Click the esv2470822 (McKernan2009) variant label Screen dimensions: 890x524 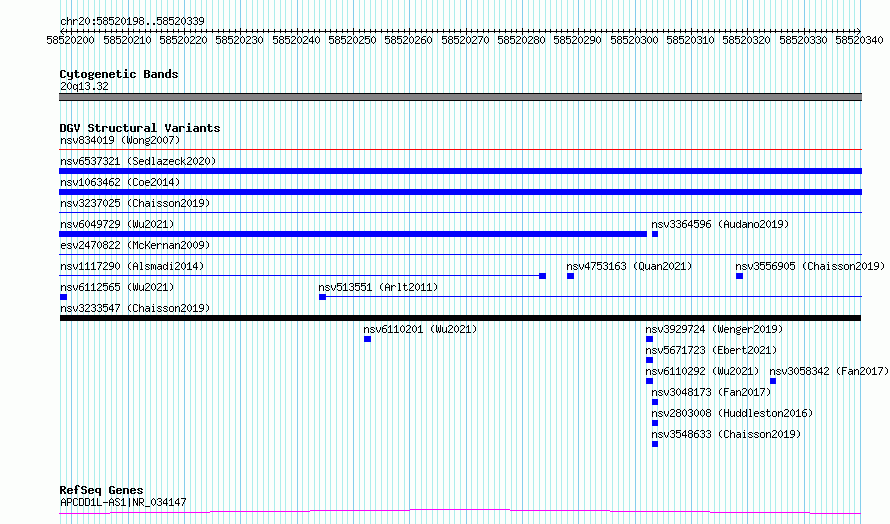135,245
